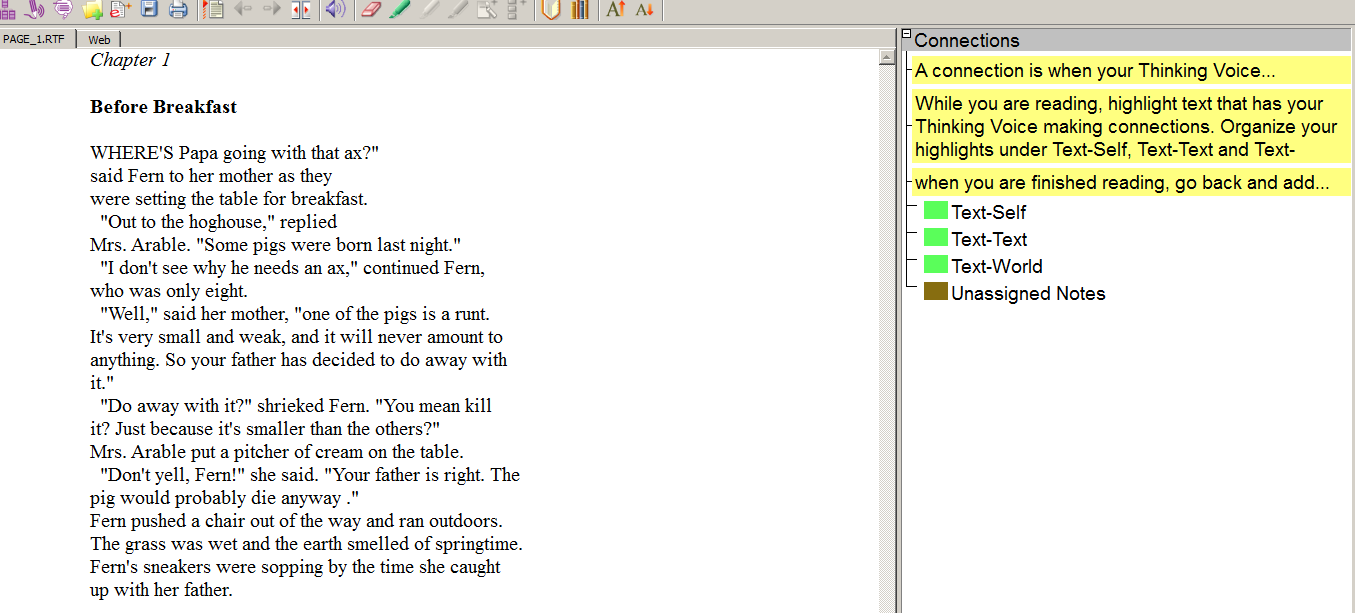Click the 'Chapter 1' italic heading
Screen dimensions: 1355x613
pos(130,60)
